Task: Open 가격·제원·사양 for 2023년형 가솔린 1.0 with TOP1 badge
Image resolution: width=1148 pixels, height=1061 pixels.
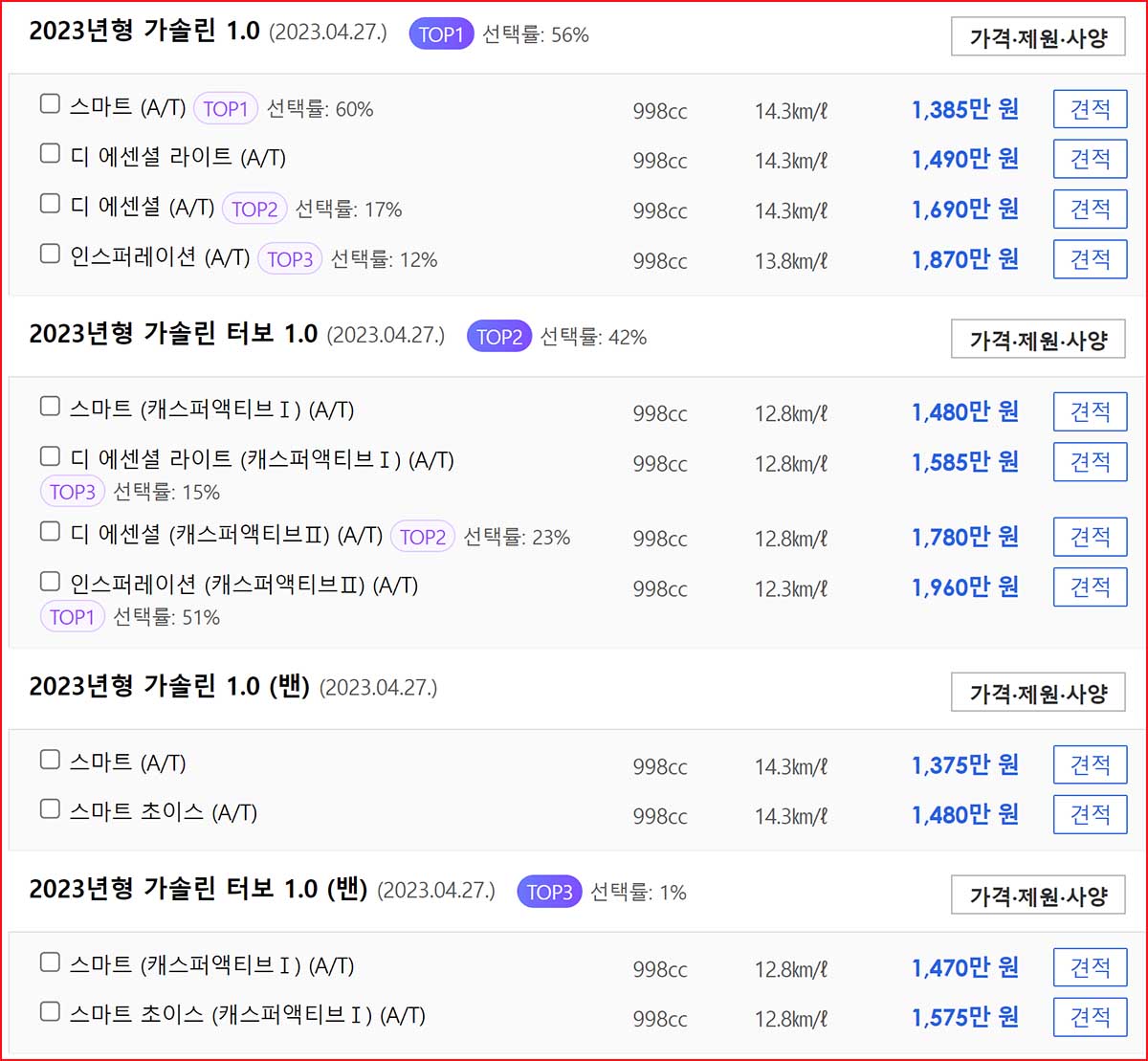Action: tap(1038, 36)
